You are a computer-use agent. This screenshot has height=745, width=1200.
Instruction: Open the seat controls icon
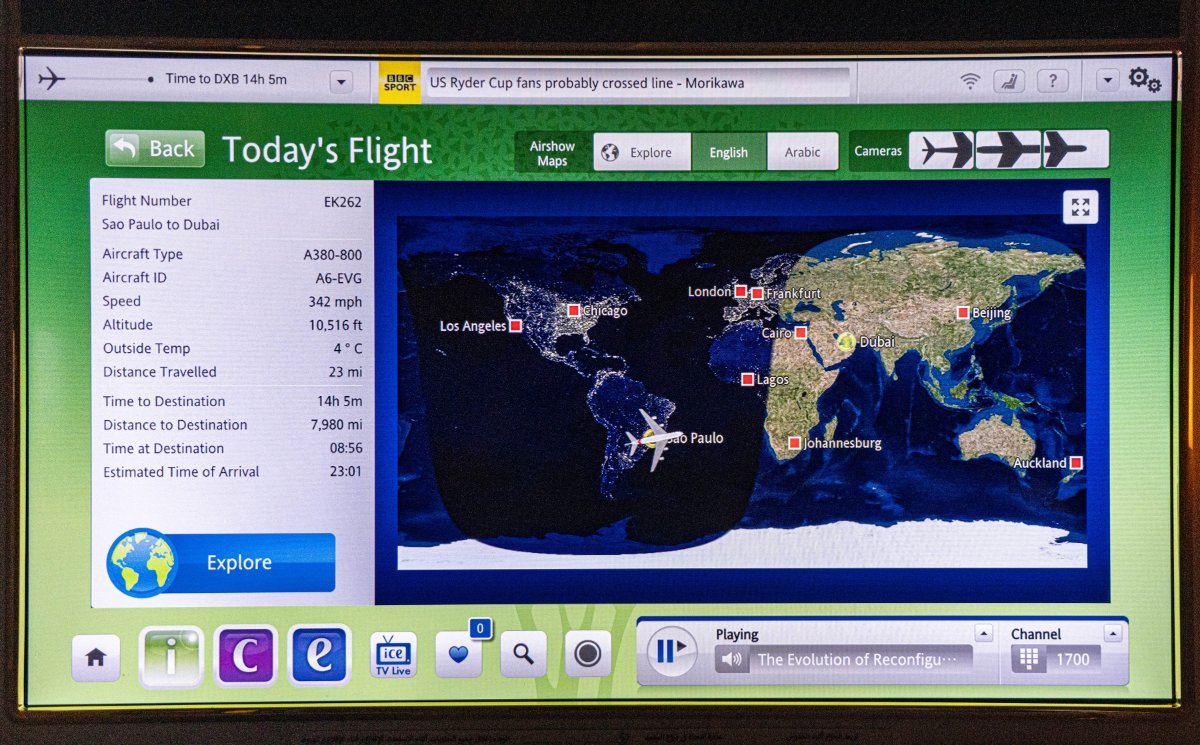[x=1009, y=81]
